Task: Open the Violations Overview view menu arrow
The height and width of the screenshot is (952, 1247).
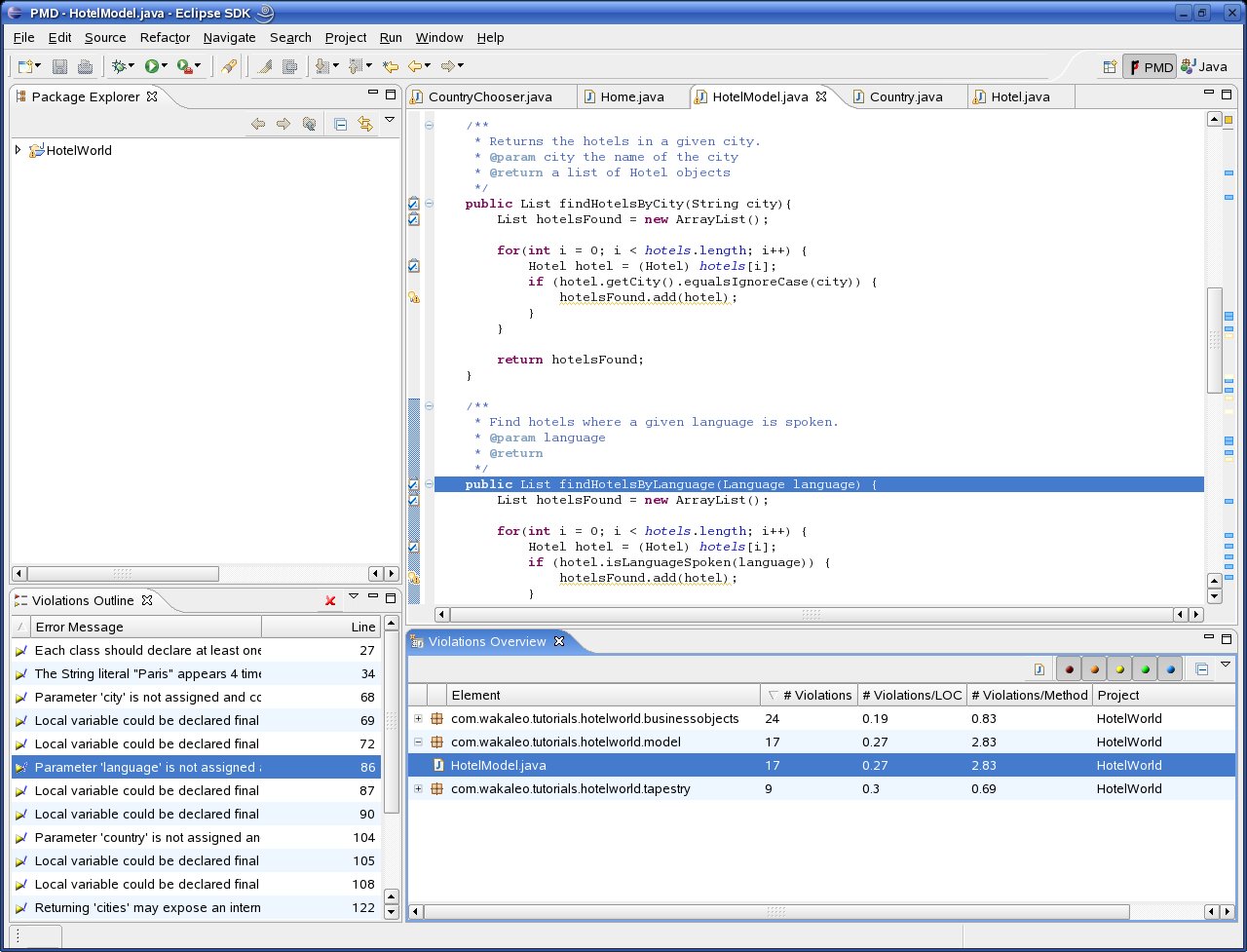Action: [1226, 665]
